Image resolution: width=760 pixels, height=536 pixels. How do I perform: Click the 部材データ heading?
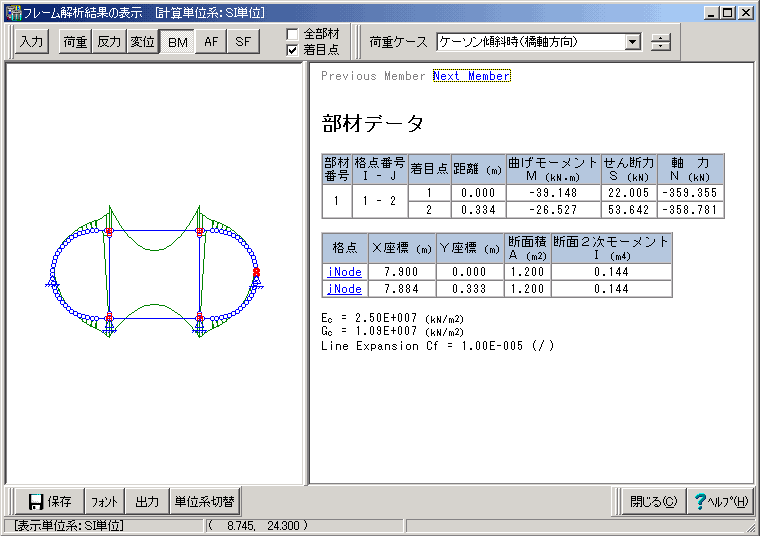point(373,124)
